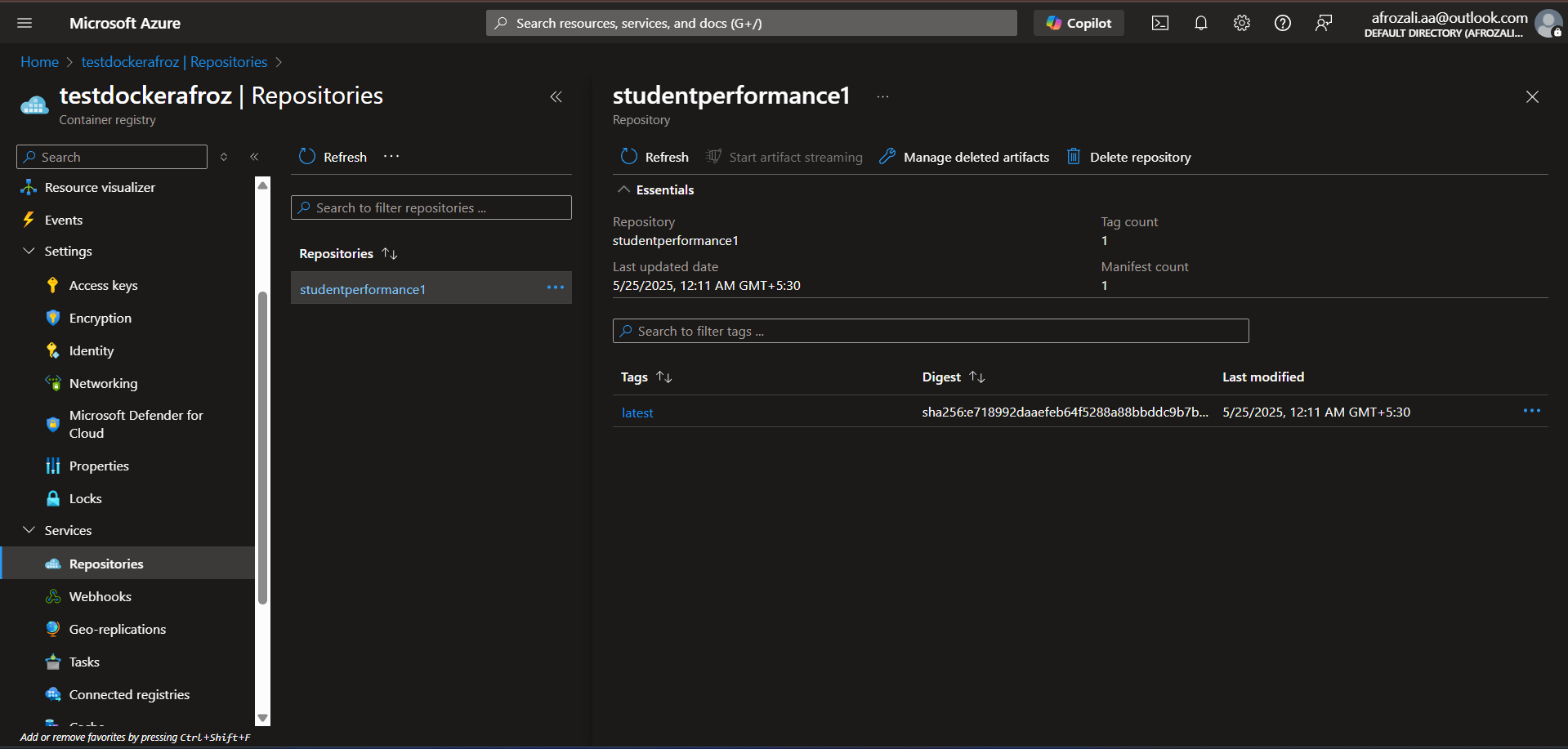
Task: Sort the Digest column
Action: 977,377
